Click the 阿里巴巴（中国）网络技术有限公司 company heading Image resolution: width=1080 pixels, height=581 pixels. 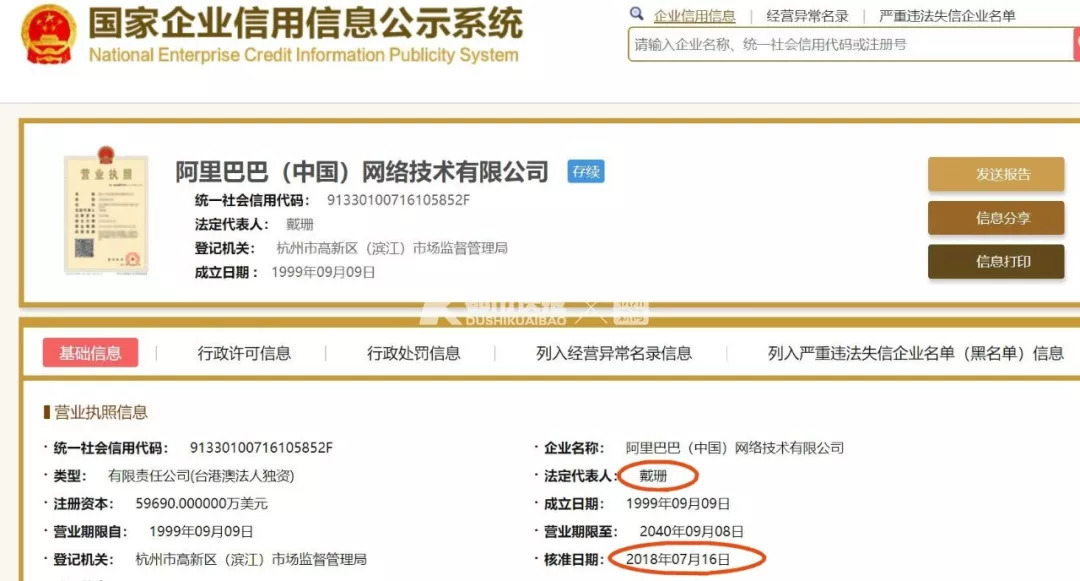(362, 171)
